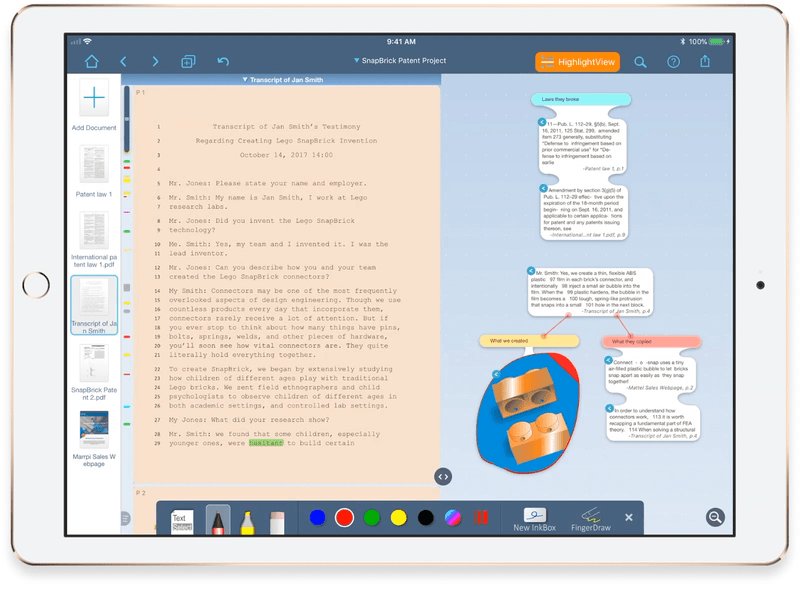
Task: Select the 'What we created' label
Action: point(529,341)
